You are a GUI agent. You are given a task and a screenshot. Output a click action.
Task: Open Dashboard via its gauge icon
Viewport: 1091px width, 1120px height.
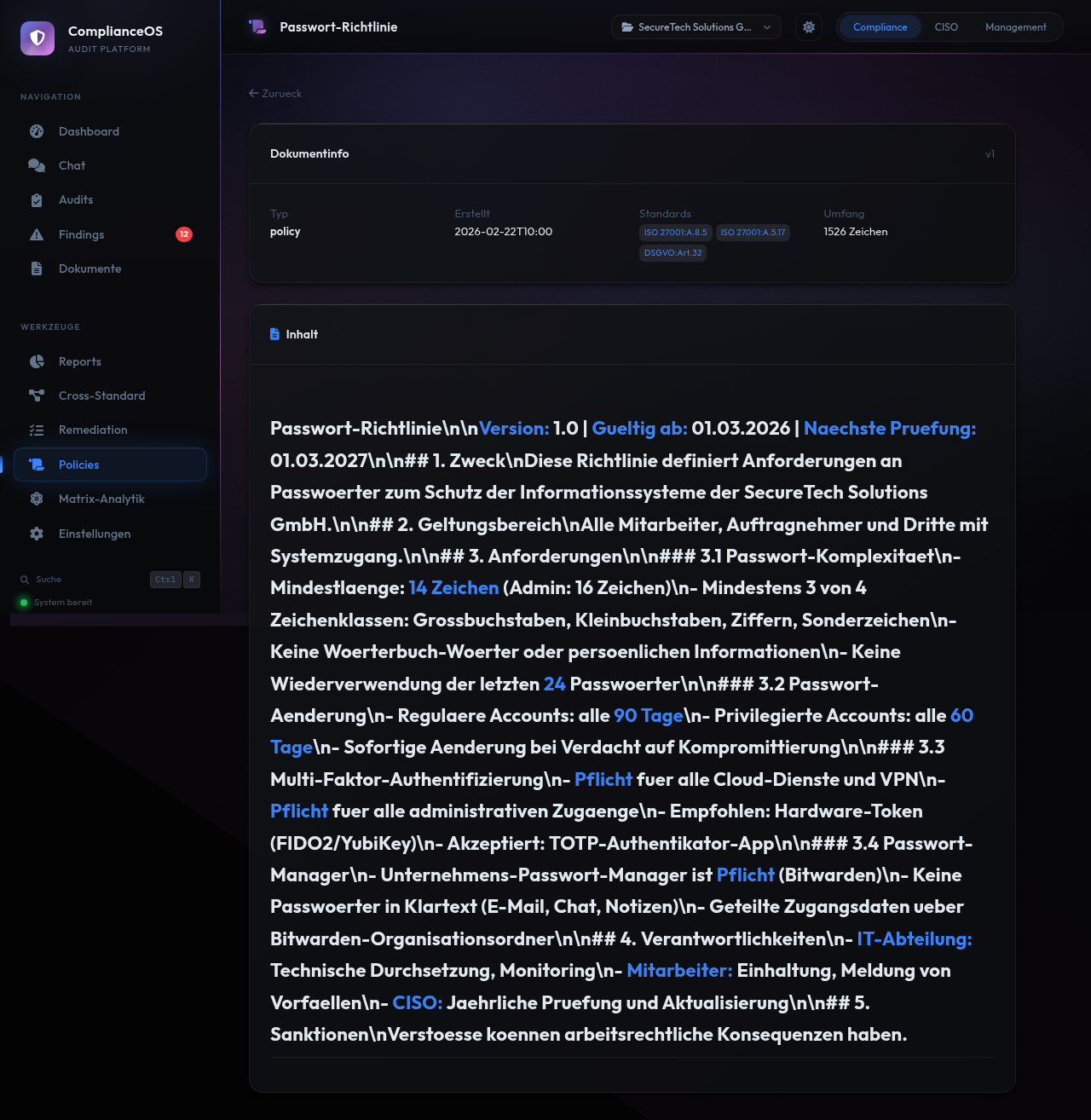coord(37,131)
